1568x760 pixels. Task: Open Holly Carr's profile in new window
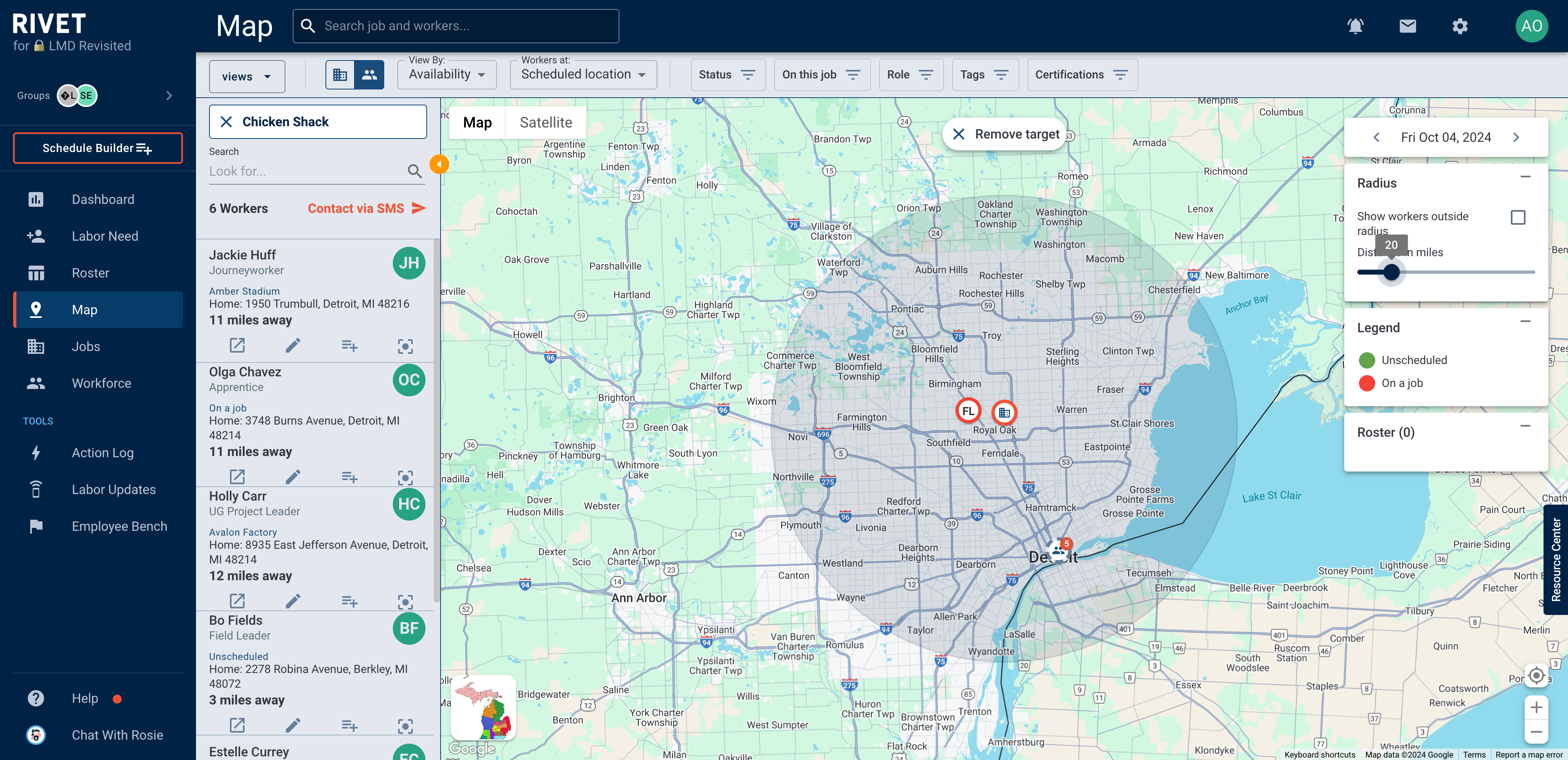pyautogui.click(x=237, y=601)
